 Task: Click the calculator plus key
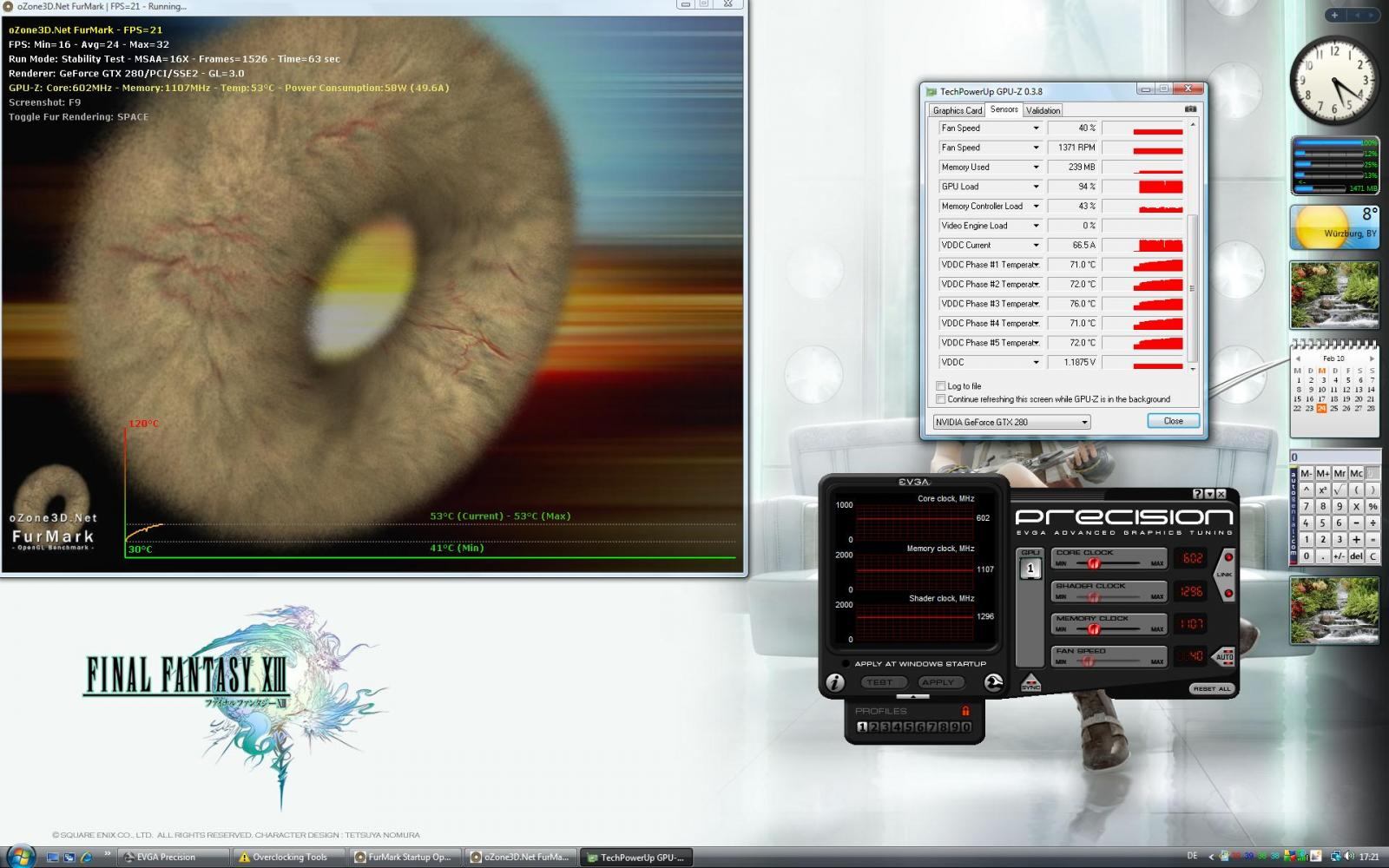pos(1356,540)
